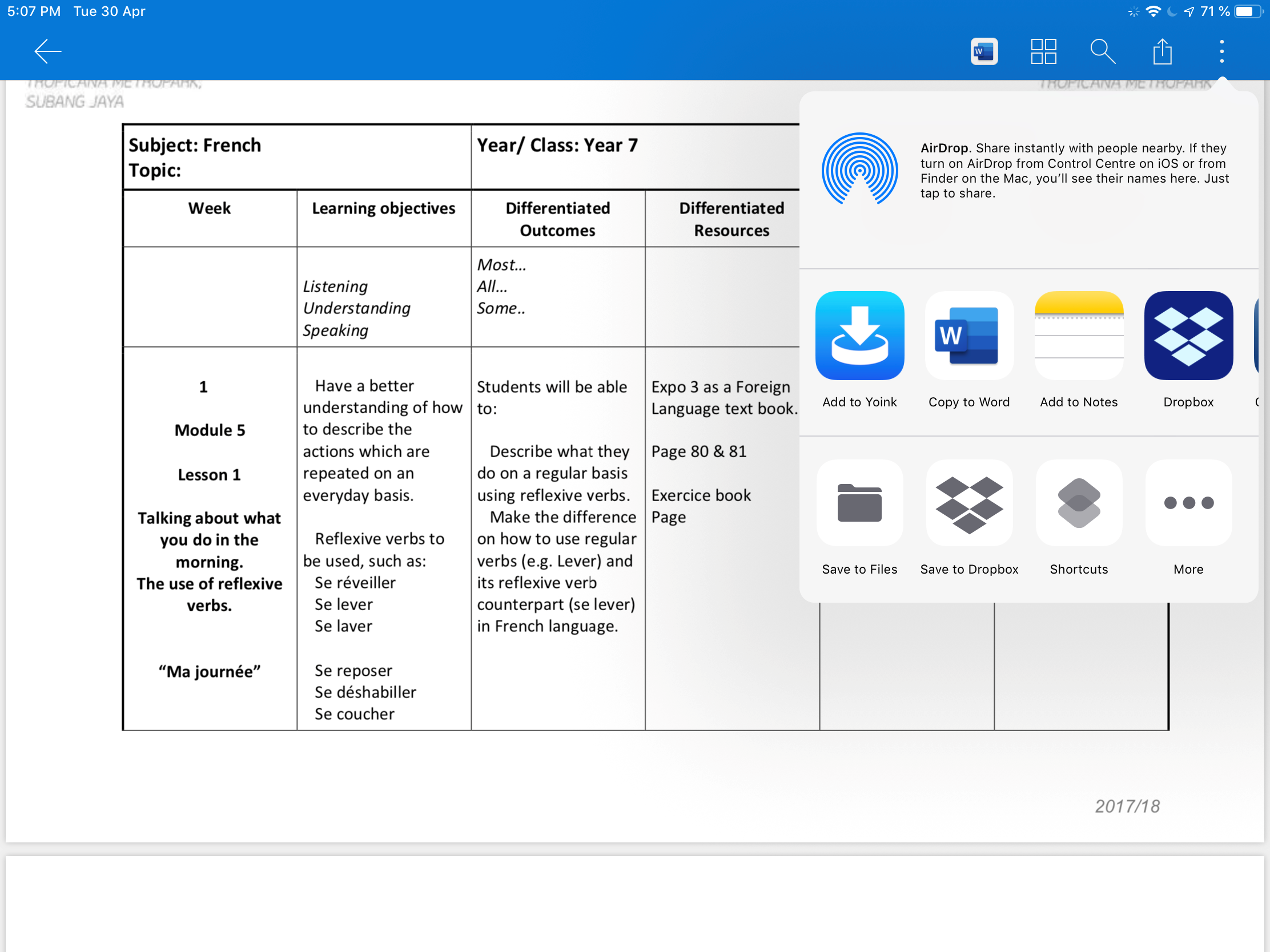Tap the 'Most...' line
Image resolution: width=1270 pixels, height=952 pixels.
coord(501,265)
